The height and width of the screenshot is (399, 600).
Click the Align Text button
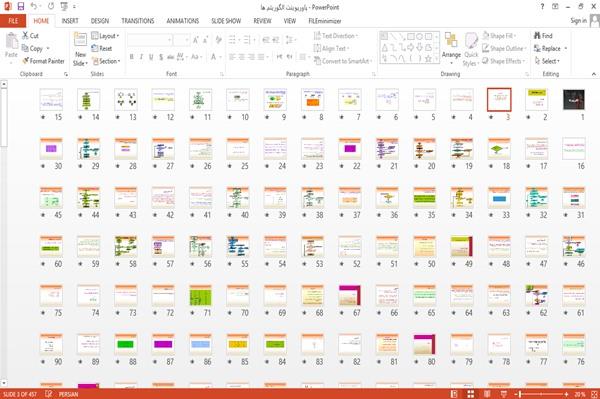point(331,48)
